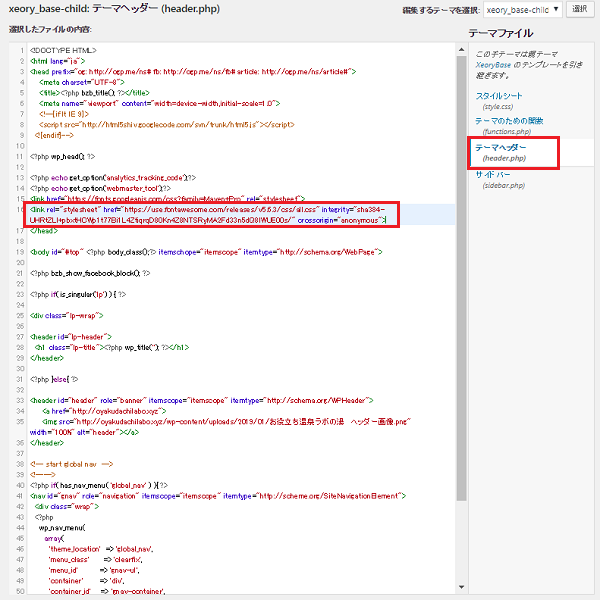Click the html5shiv script src line
Image resolution: width=600 pixels, height=600 pixels.
pos(166,125)
